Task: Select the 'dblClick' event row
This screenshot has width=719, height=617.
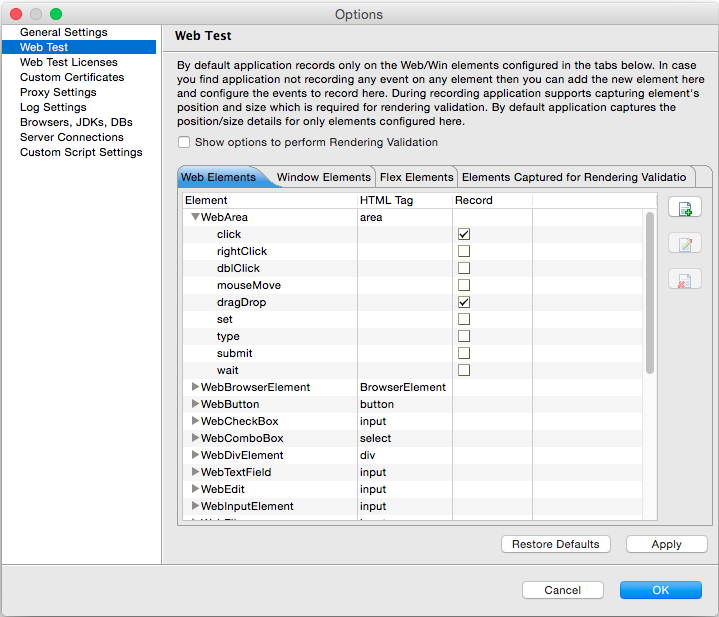Action: click(x=413, y=268)
